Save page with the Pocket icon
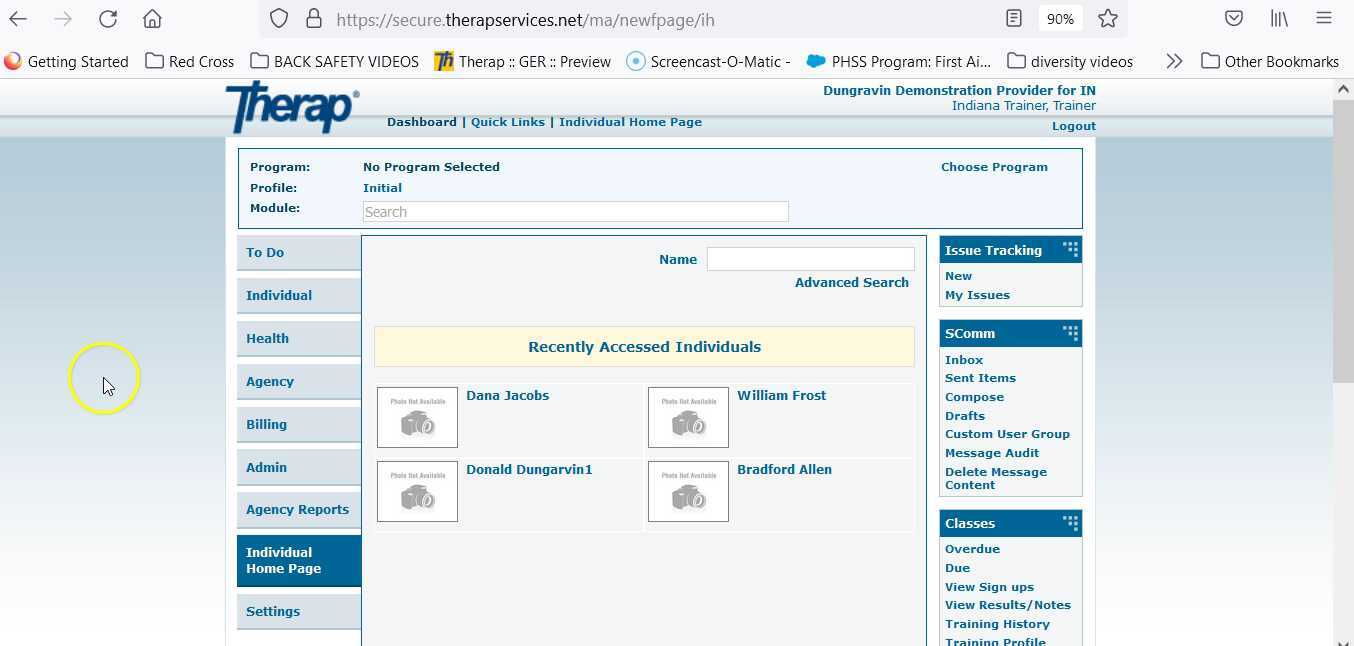The height and width of the screenshot is (646, 1354). click(x=1233, y=18)
